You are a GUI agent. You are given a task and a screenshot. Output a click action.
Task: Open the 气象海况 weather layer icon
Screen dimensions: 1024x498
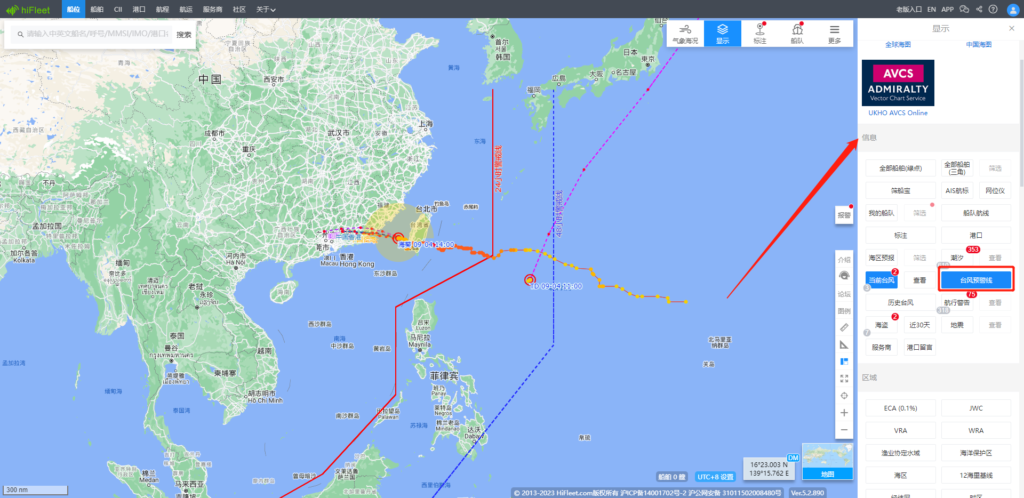(x=685, y=34)
